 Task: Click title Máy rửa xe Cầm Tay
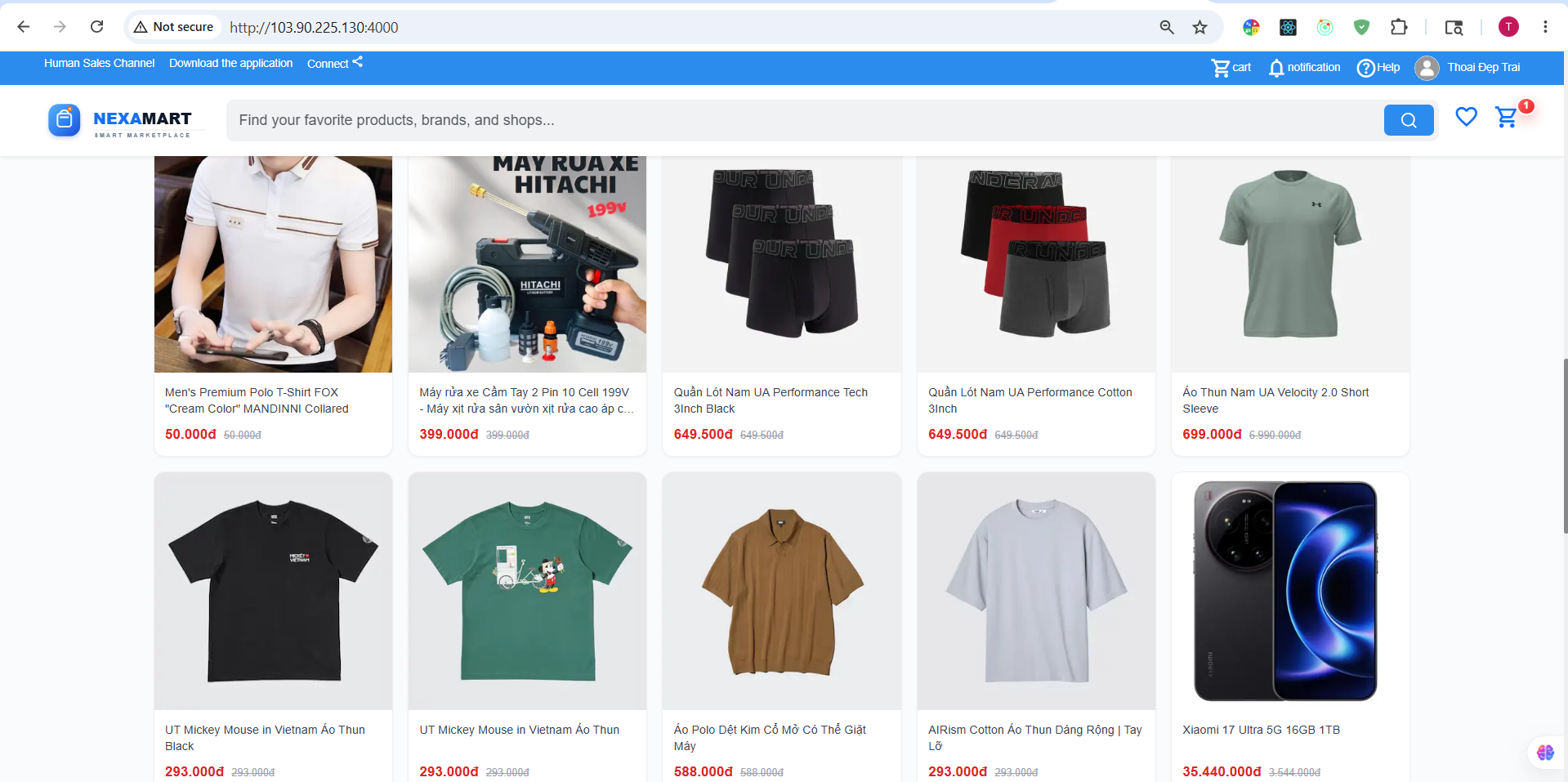point(526,400)
